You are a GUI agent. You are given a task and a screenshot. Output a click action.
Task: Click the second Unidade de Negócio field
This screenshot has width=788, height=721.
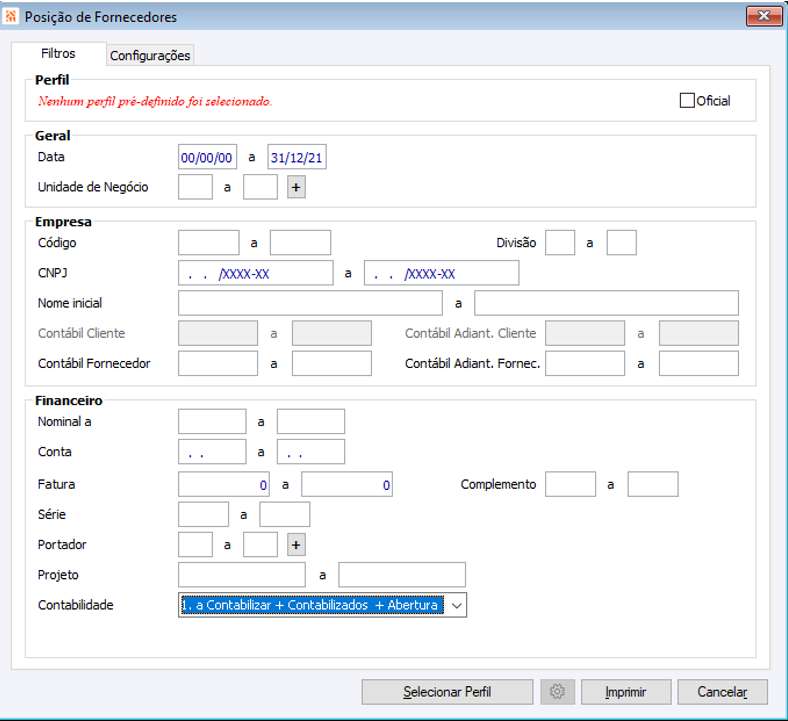260,187
